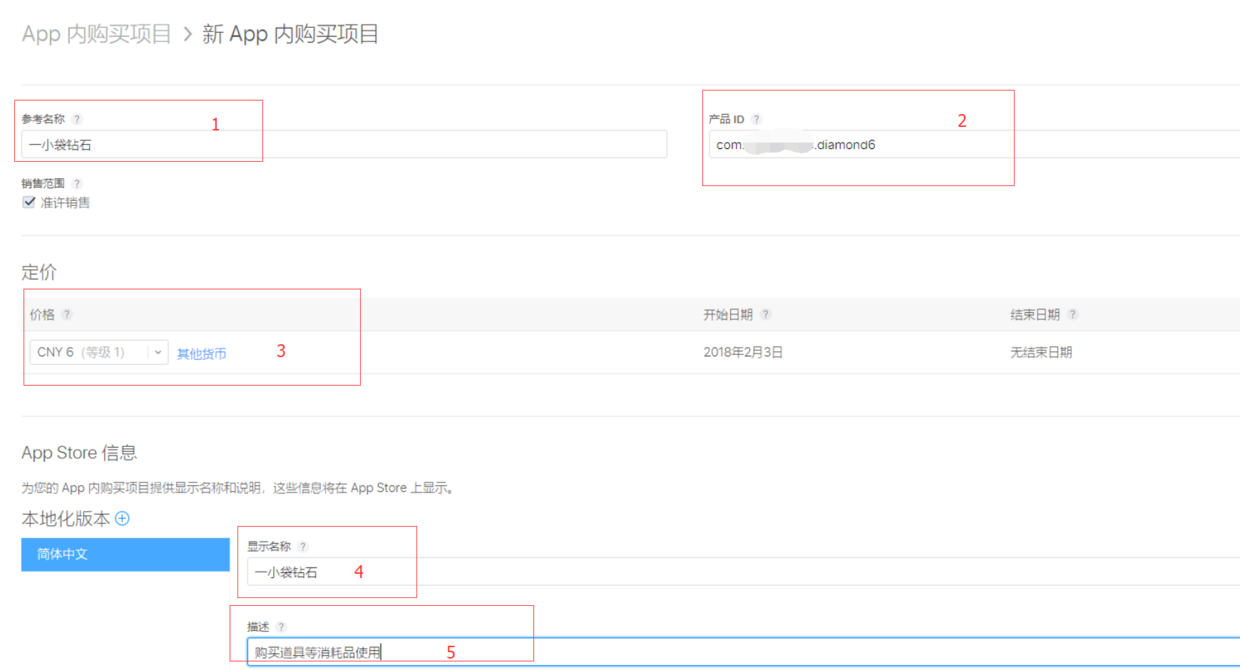Screen dimensions: 1240x670
Task: Click inside the 参考名称 input containing 一小袋钻石
Action: coord(200,144)
